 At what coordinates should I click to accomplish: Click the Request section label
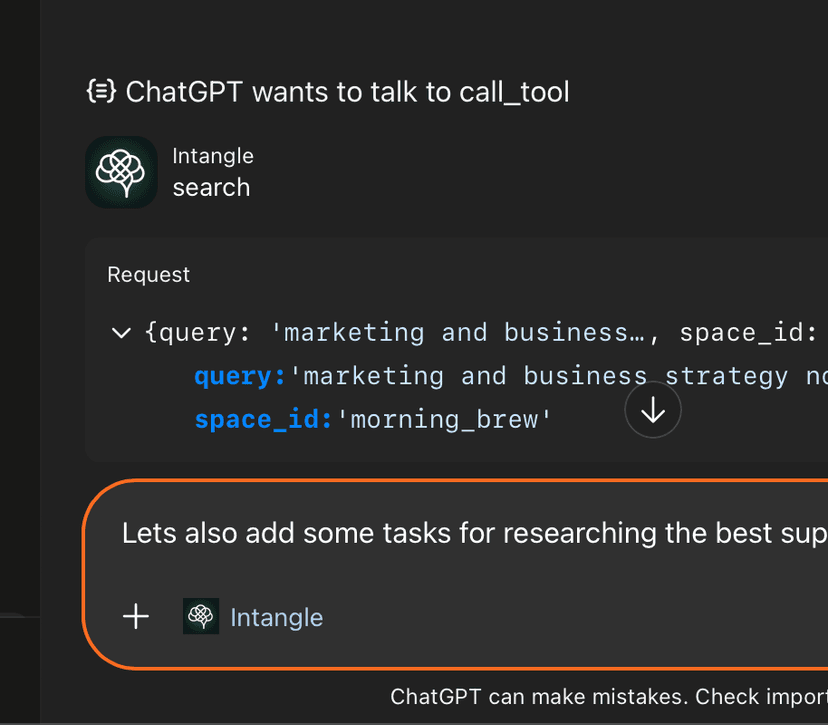[x=148, y=275]
